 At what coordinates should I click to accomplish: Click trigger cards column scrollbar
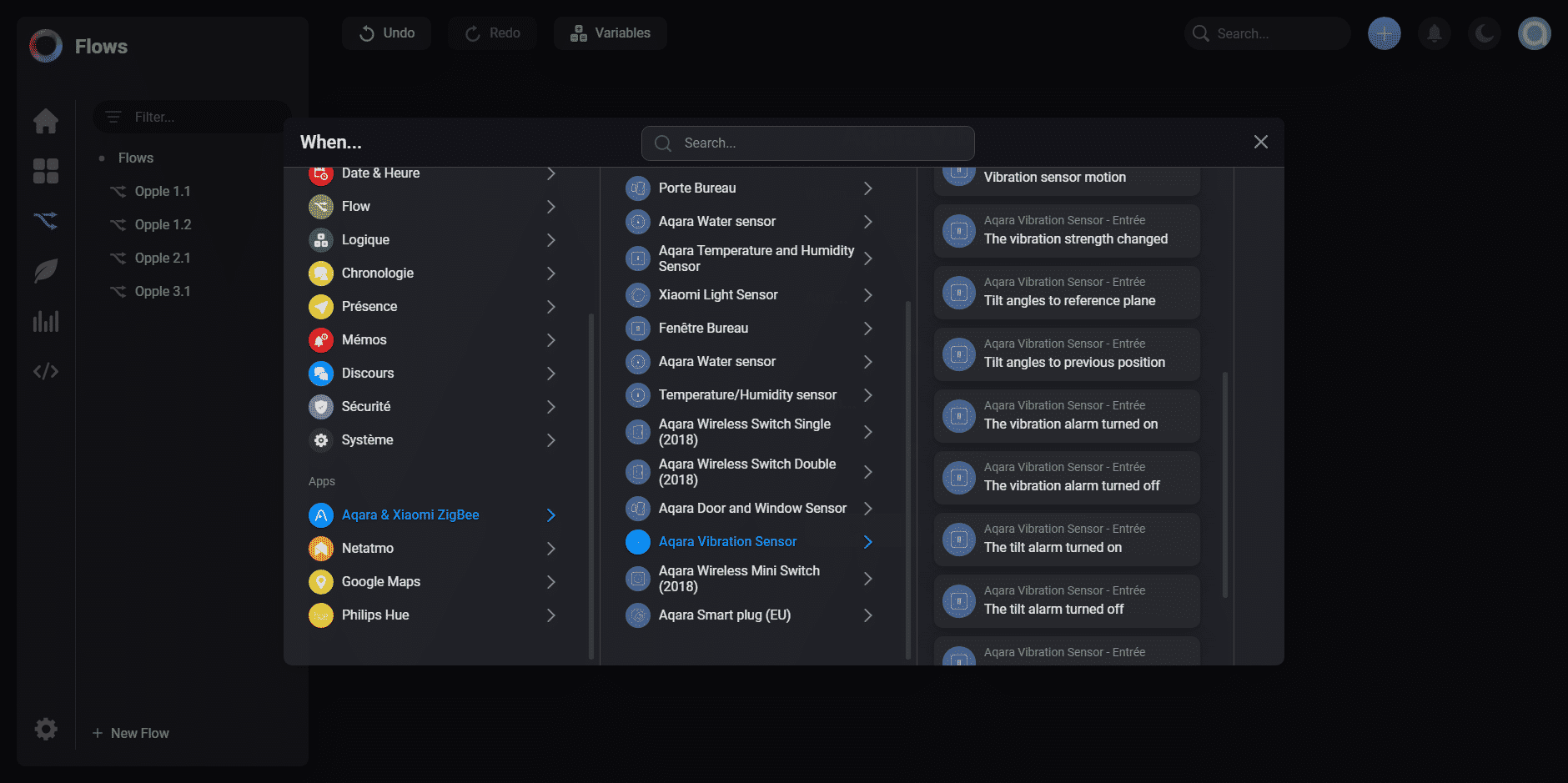click(1225, 484)
